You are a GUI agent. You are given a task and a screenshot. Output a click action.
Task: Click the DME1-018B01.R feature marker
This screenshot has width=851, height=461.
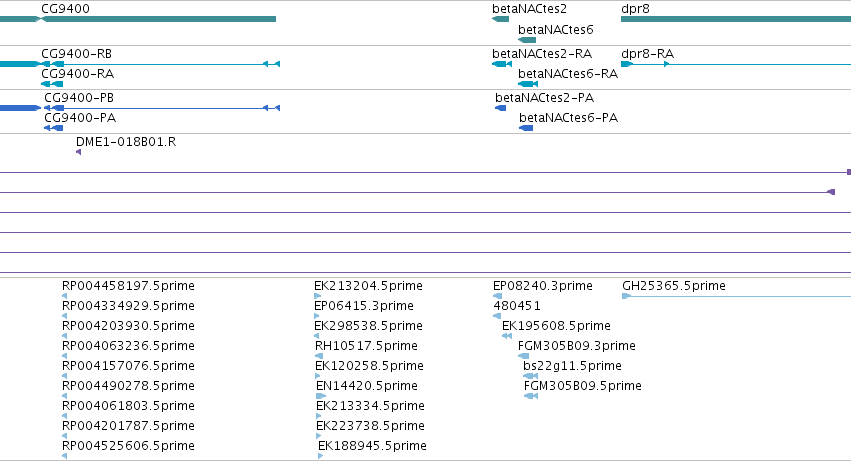(79, 152)
